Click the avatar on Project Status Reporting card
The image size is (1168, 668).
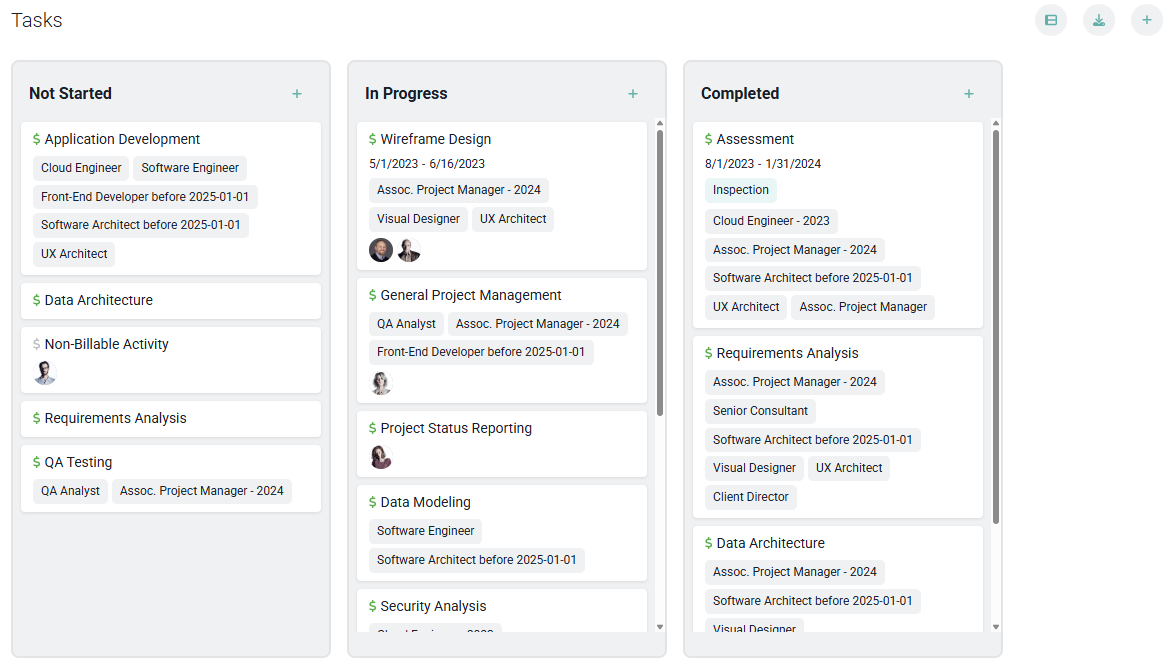pos(381,457)
